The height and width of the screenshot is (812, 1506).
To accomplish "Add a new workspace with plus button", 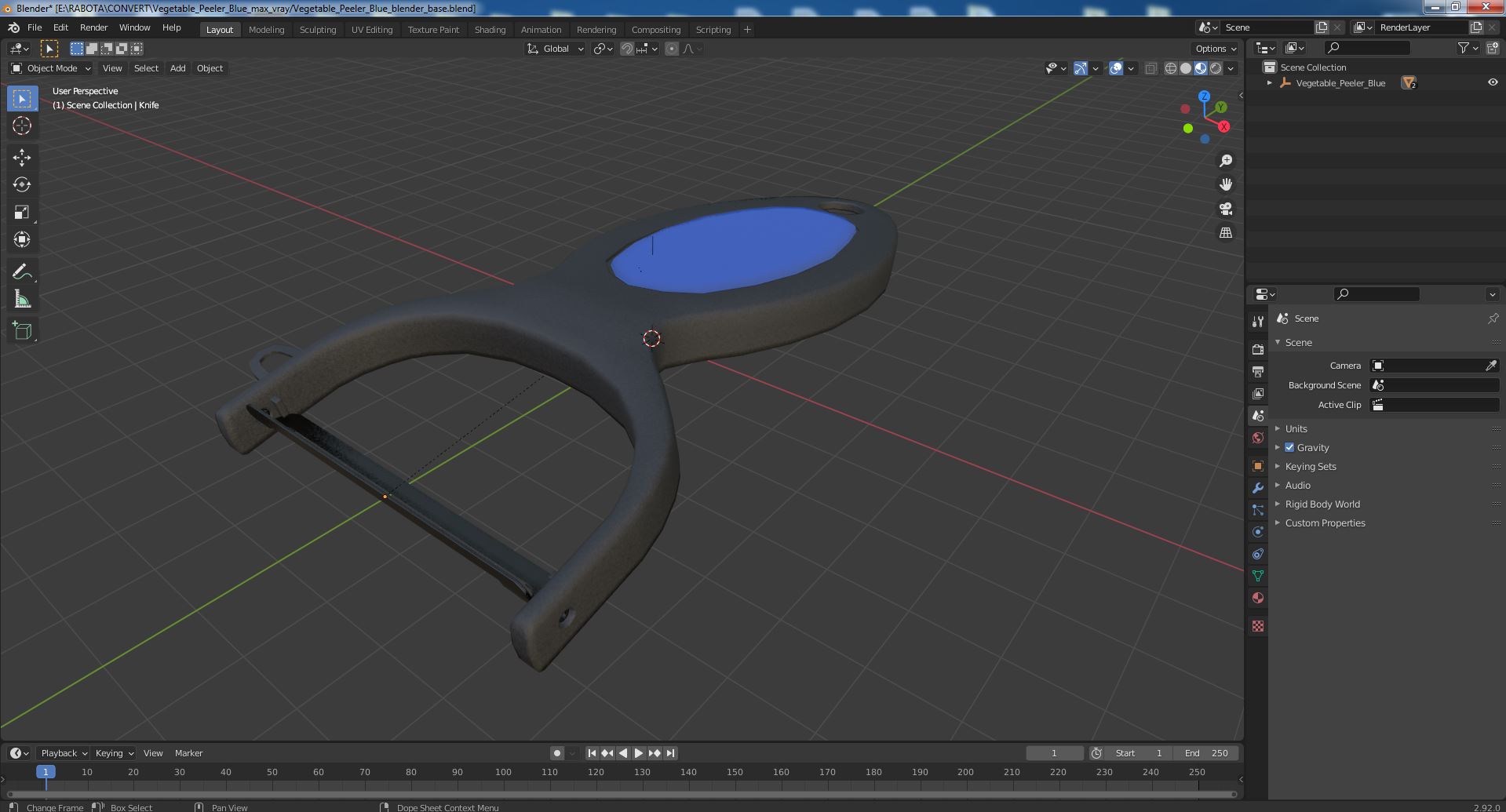I will point(747,30).
